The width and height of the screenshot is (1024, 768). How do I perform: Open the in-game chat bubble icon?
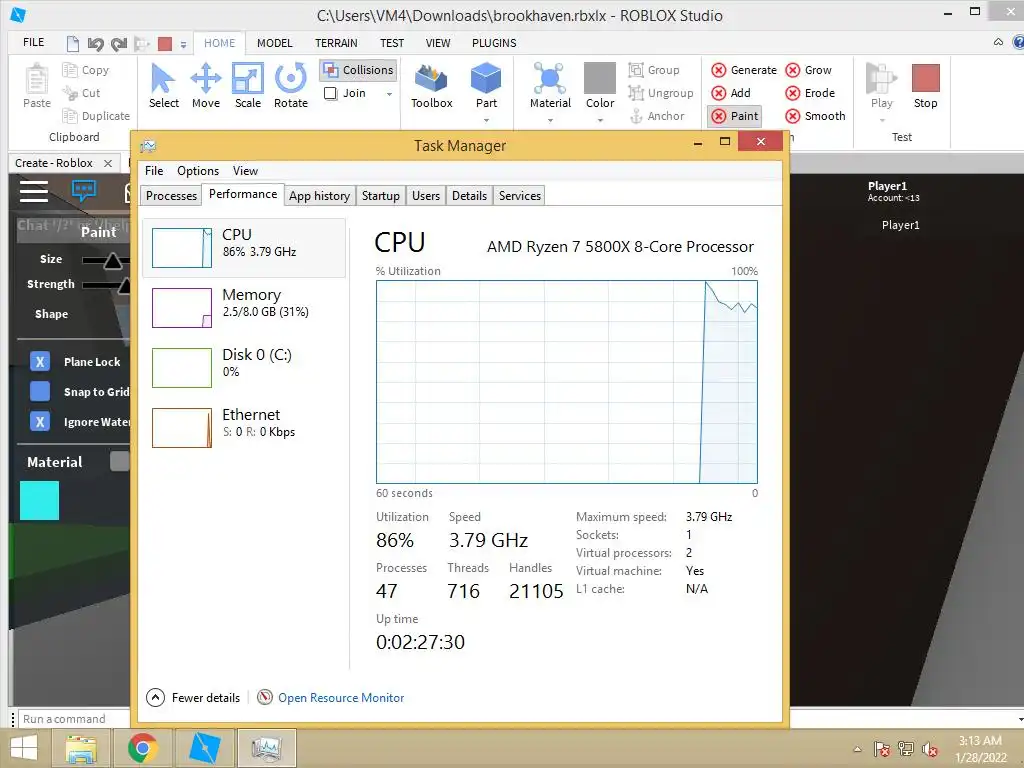click(x=84, y=191)
